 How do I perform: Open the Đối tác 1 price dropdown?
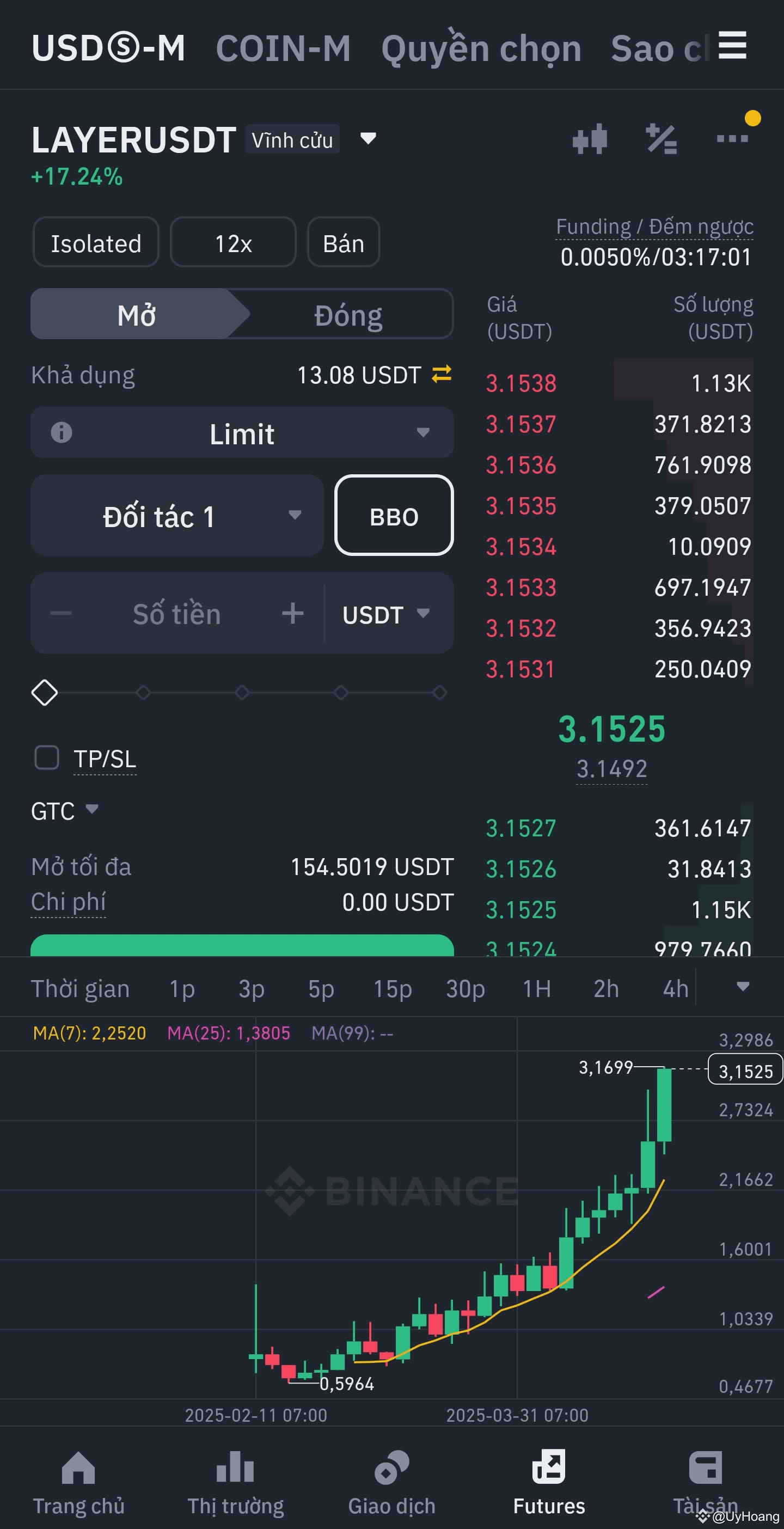click(x=177, y=515)
